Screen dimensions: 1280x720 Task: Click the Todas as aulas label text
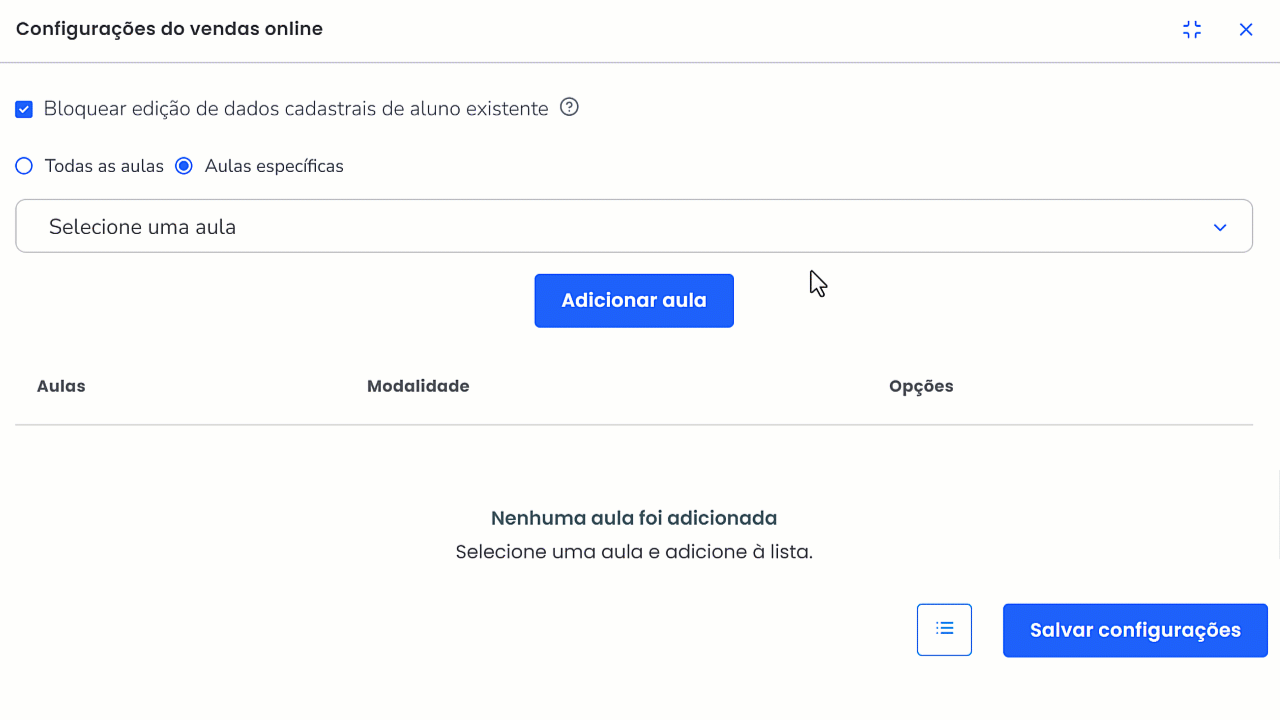coord(104,166)
